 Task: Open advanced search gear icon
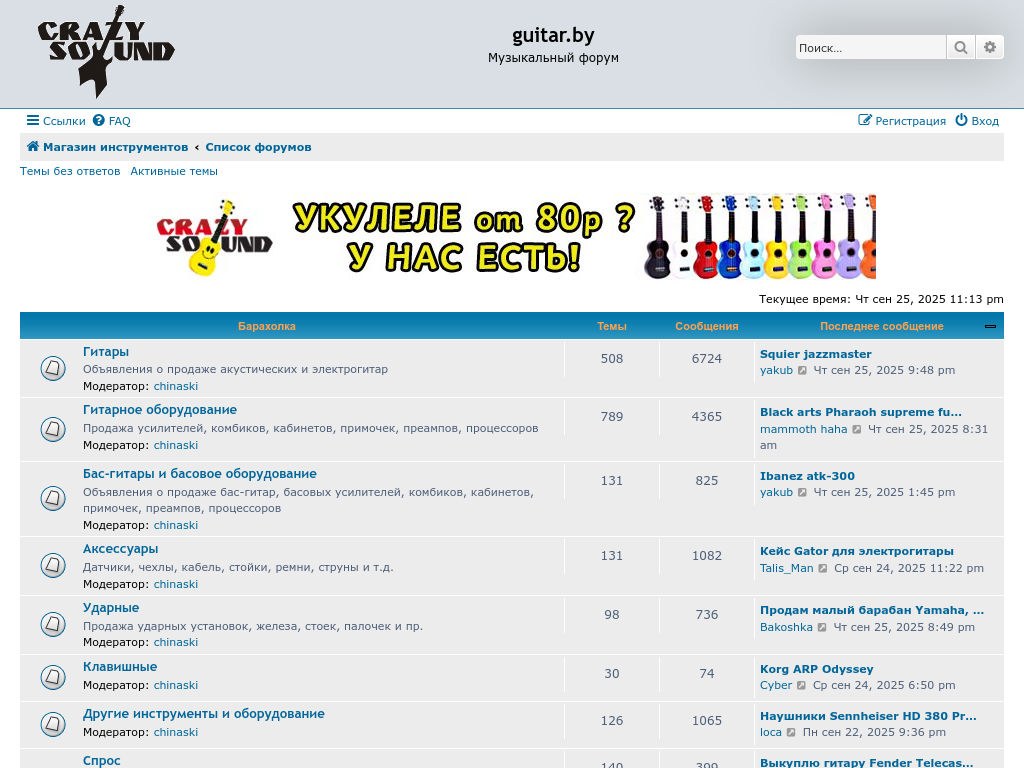coord(990,47)
